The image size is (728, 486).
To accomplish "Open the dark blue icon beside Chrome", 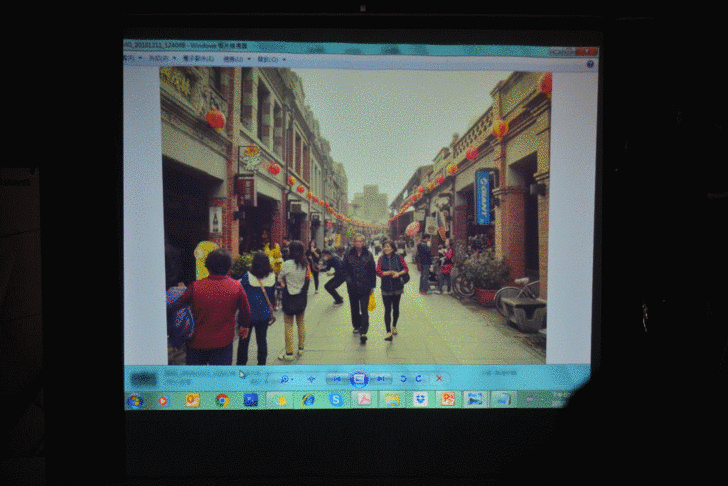I will point(251,400).
